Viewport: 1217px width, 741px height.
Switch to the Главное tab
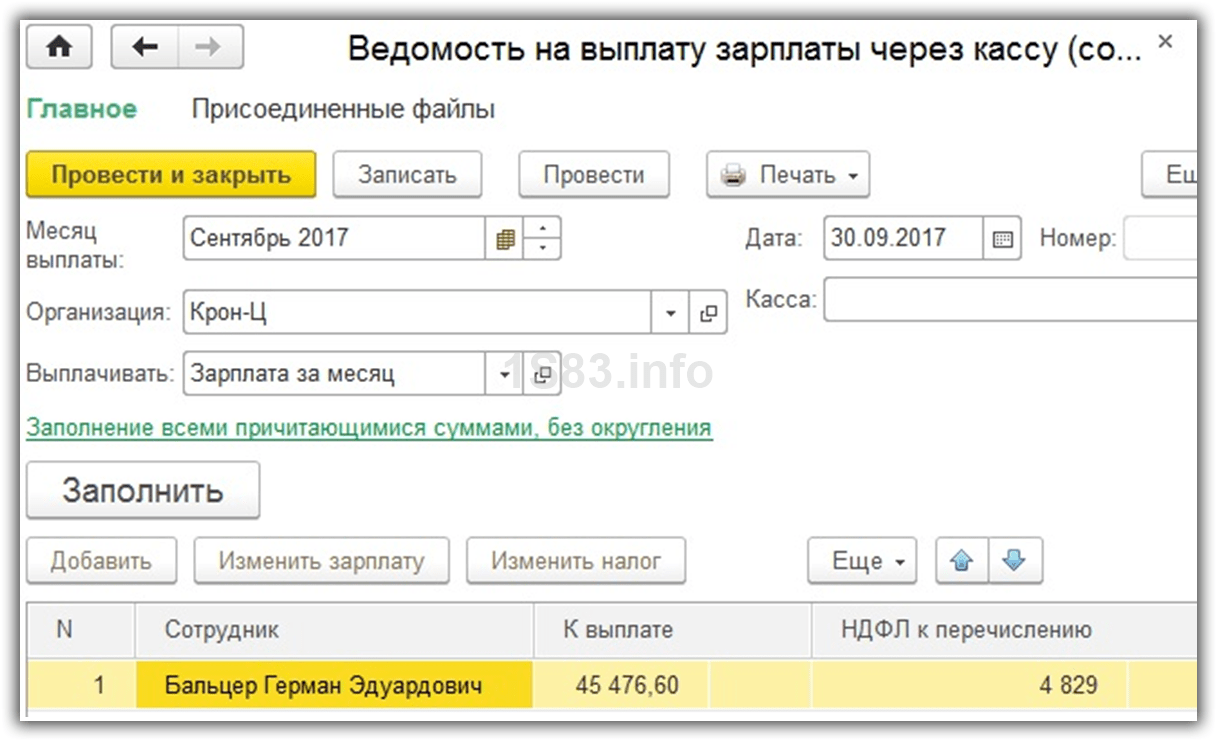click(82, 109)
